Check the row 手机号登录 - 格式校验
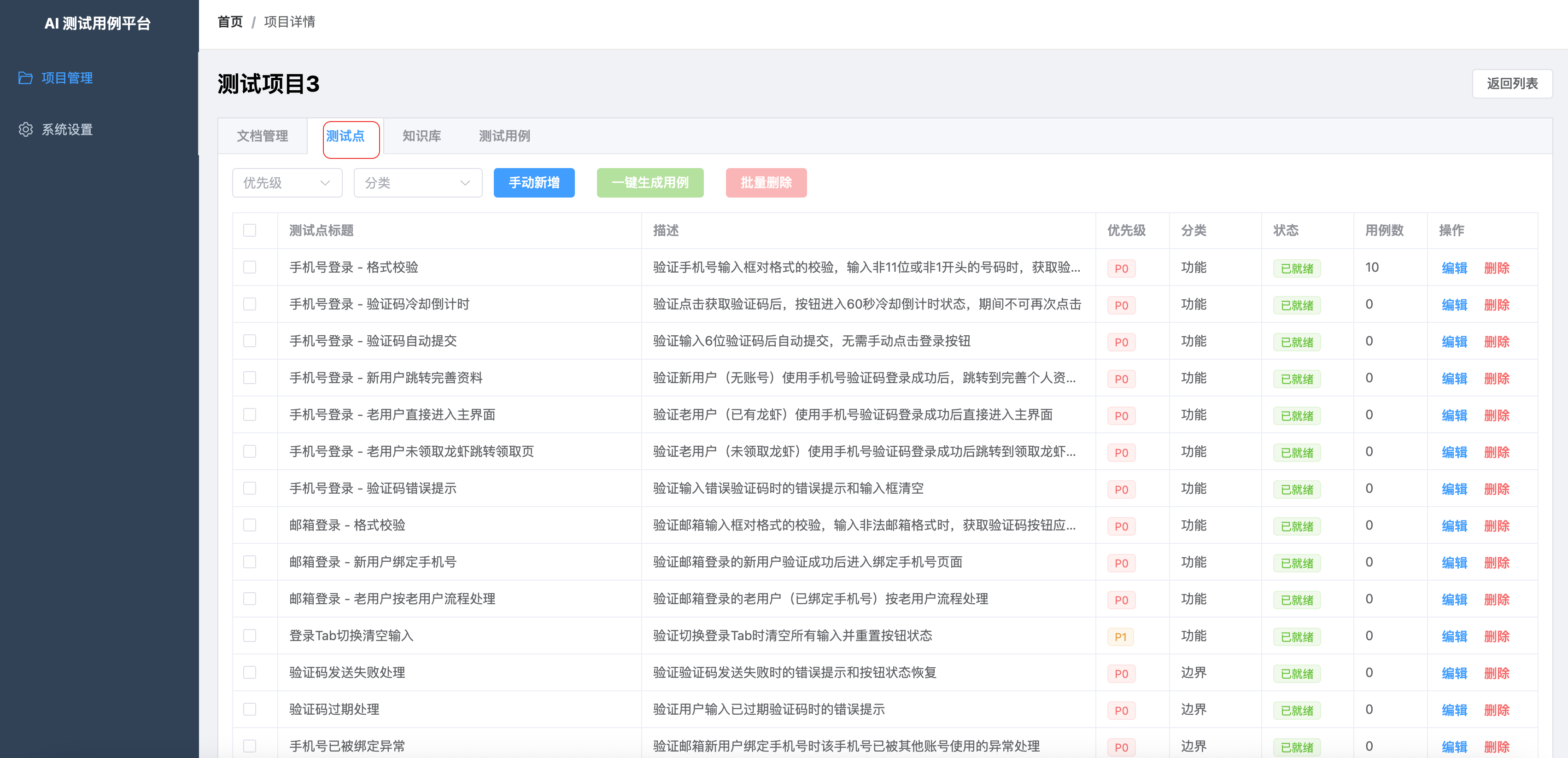Viewport: 1568px width, 758px height. point(250,268)
